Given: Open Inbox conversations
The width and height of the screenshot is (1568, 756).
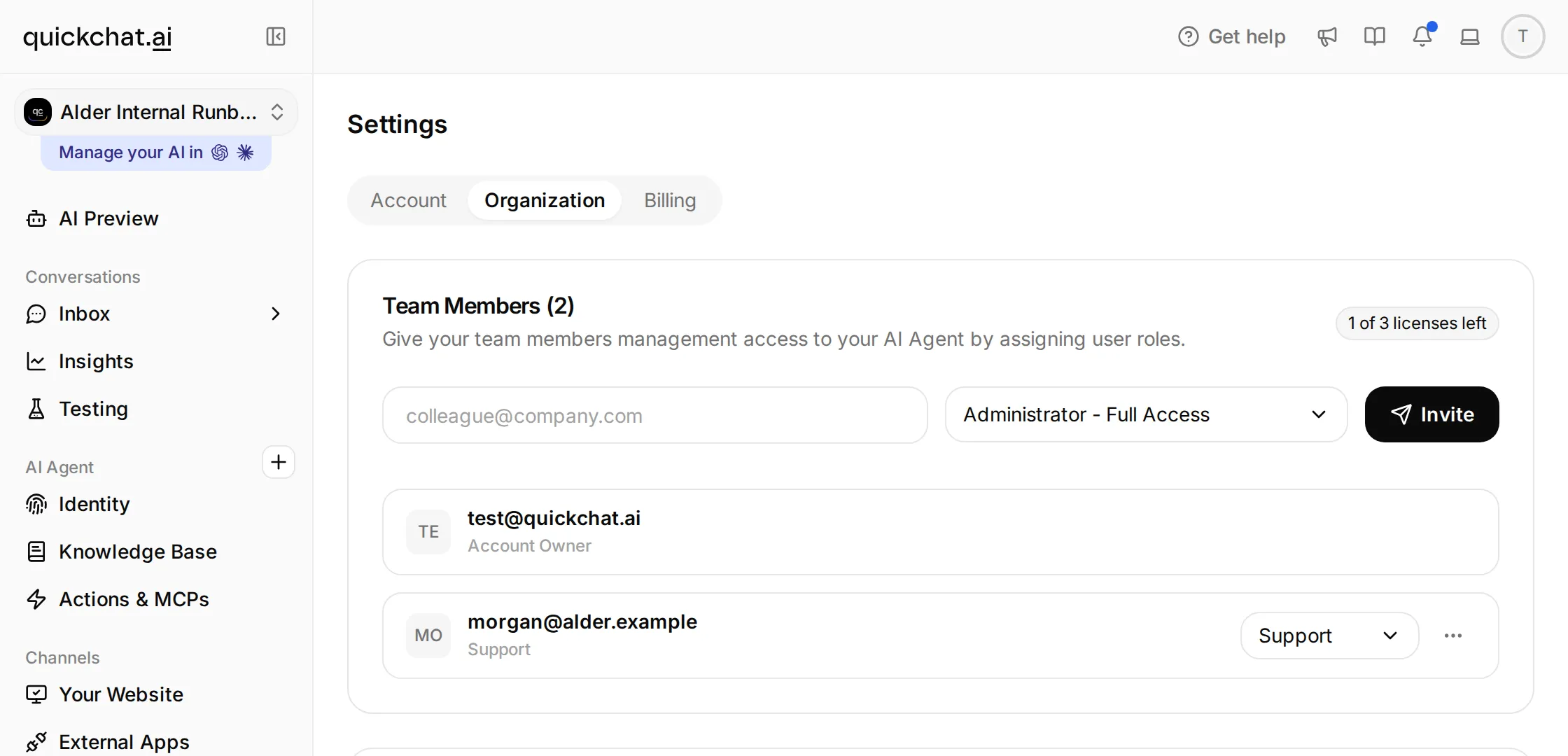Looking at the screenshot, I should (84, 314).
